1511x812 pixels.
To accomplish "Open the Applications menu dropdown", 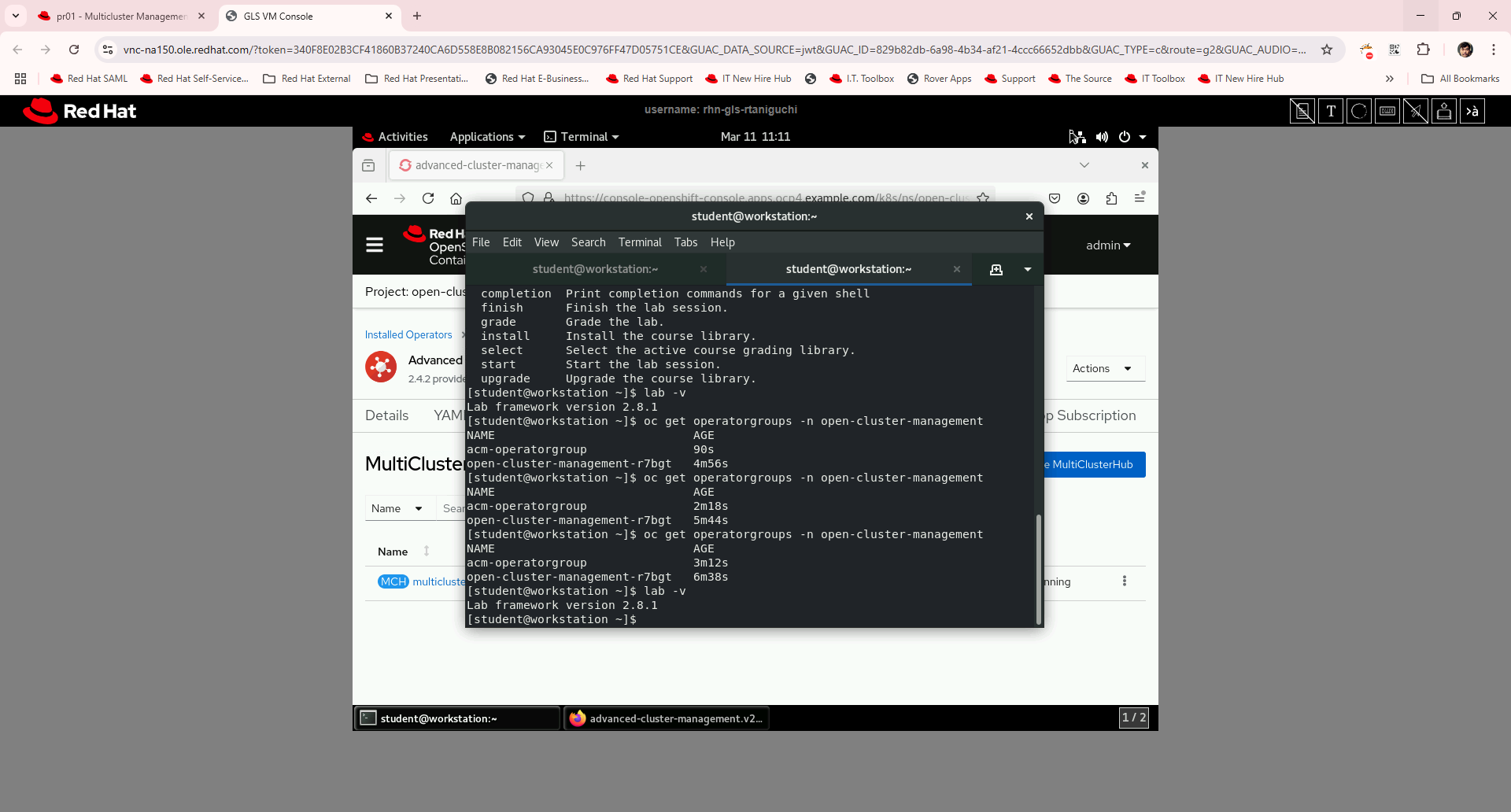I will click(x=487, y=137).
